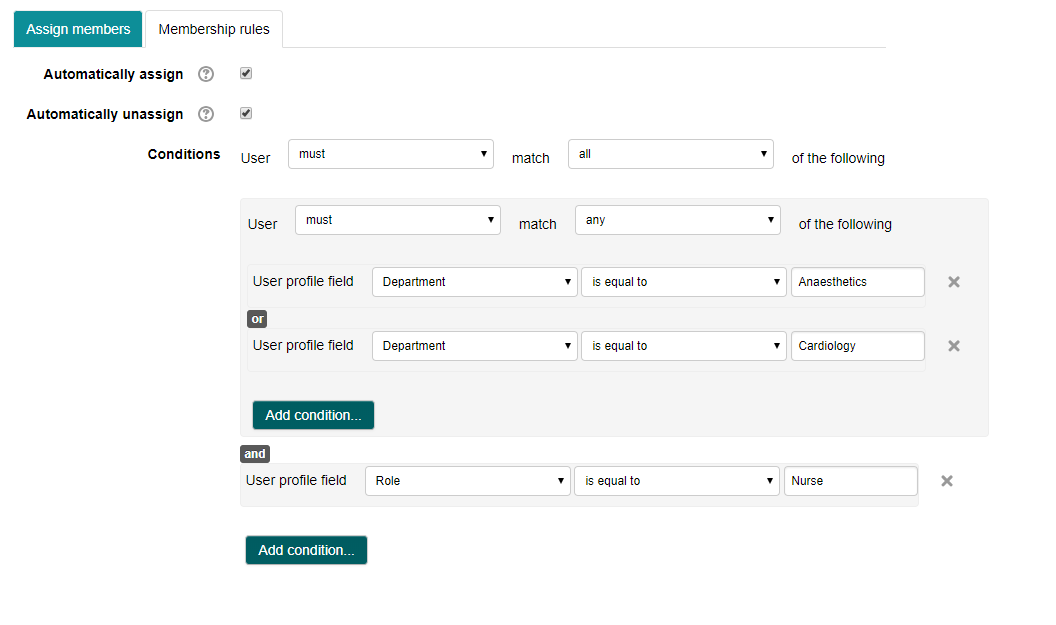Viewport: 1056px width, 625px height.
Task: Change 'is equal to' operator for Cardiology
Action: pos(683,346)
